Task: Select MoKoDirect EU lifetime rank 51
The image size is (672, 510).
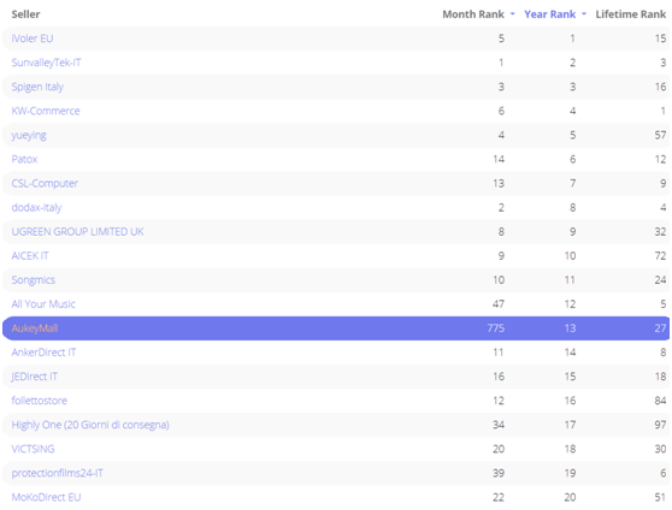Action: (x=660, y=498)
